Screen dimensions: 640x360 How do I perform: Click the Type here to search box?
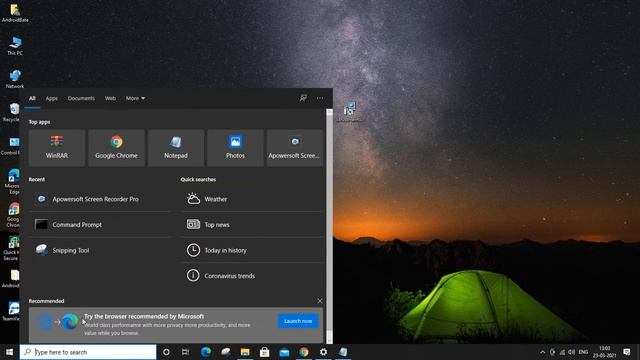(88, 352)
